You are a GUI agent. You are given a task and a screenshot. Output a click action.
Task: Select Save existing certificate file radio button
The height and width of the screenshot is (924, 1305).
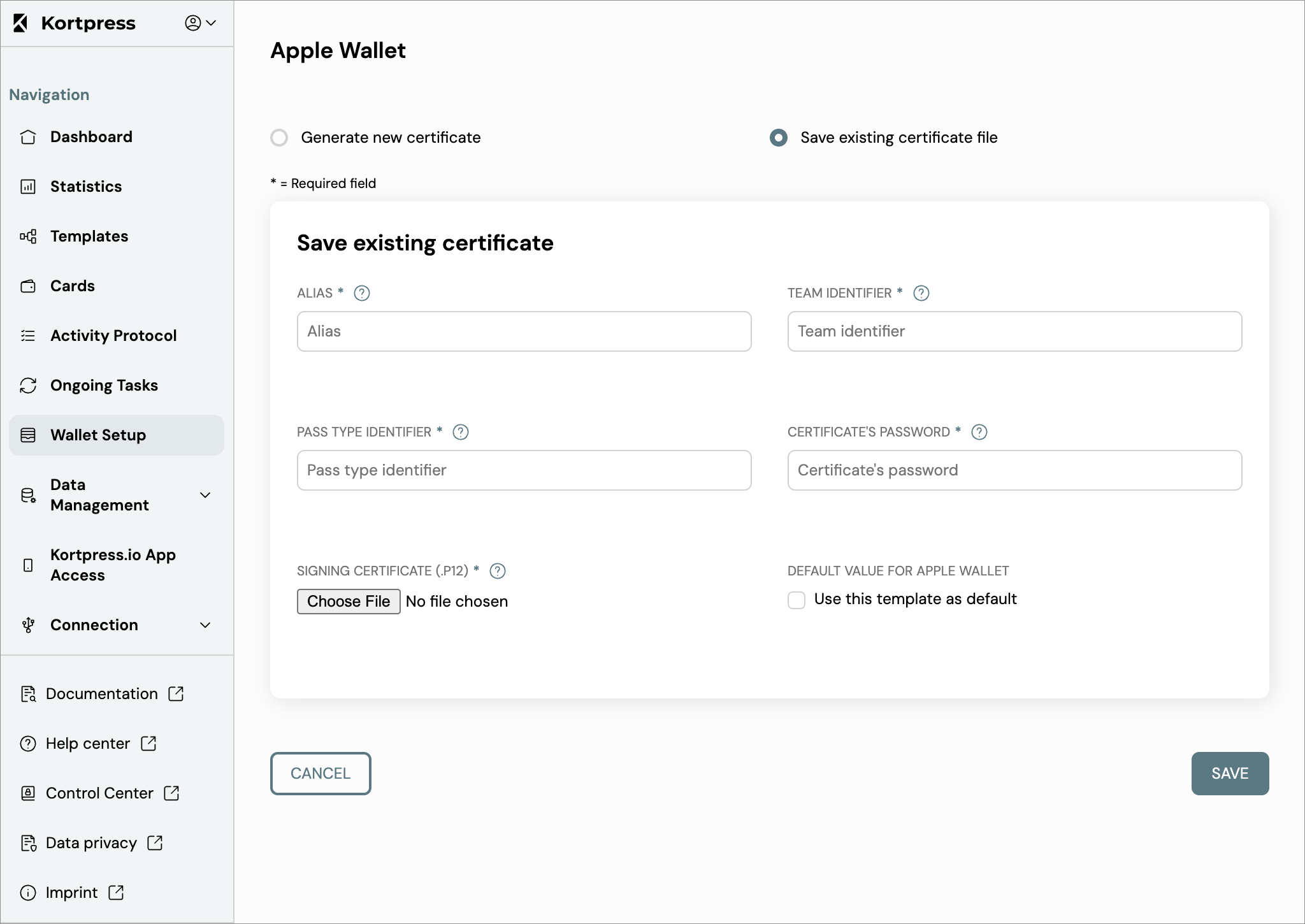coord(779,138)
